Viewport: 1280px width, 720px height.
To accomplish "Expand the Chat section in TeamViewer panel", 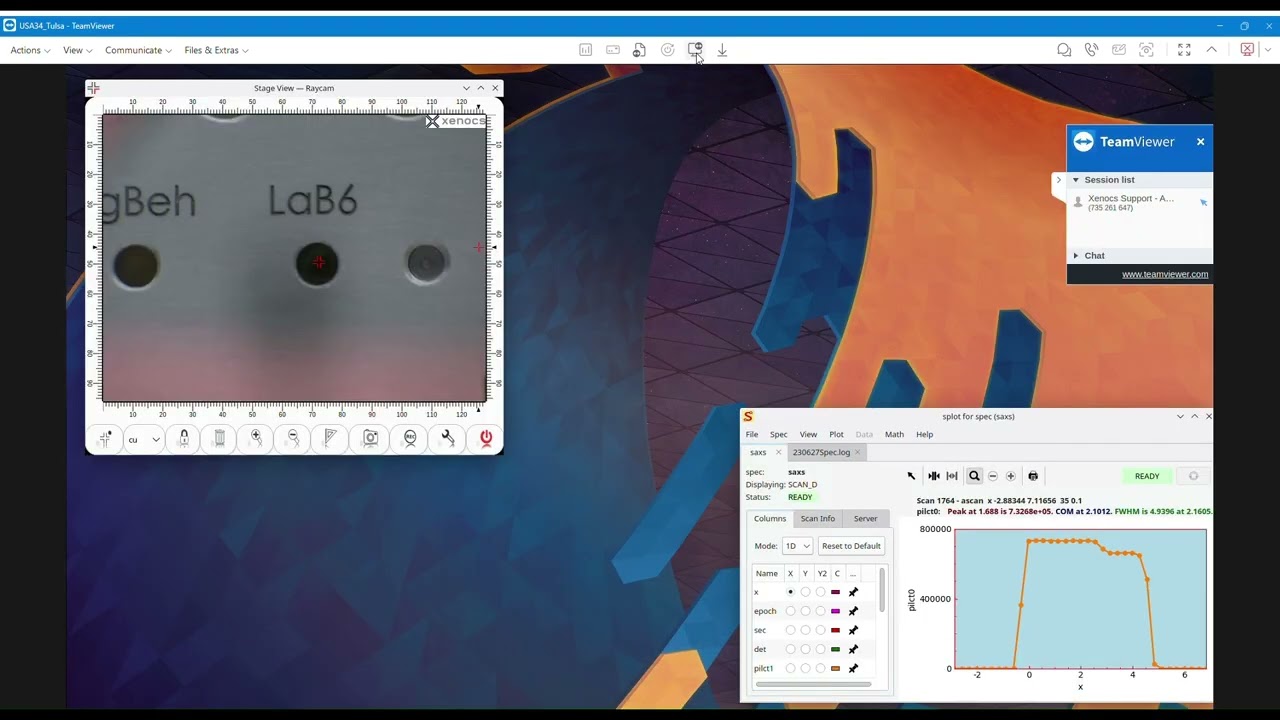I will [x=1076, y=256].
